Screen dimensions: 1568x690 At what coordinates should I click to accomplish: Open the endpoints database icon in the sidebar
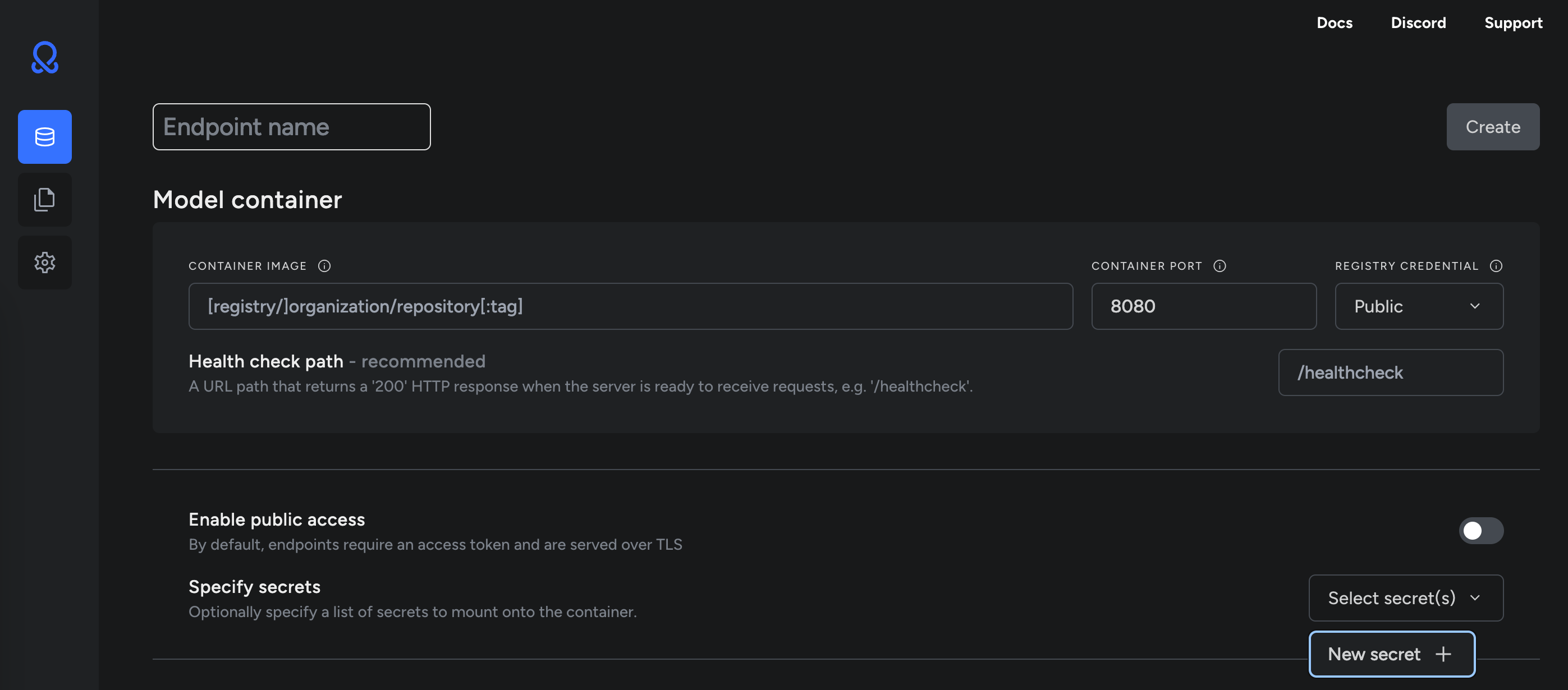(x=44, y=137)
